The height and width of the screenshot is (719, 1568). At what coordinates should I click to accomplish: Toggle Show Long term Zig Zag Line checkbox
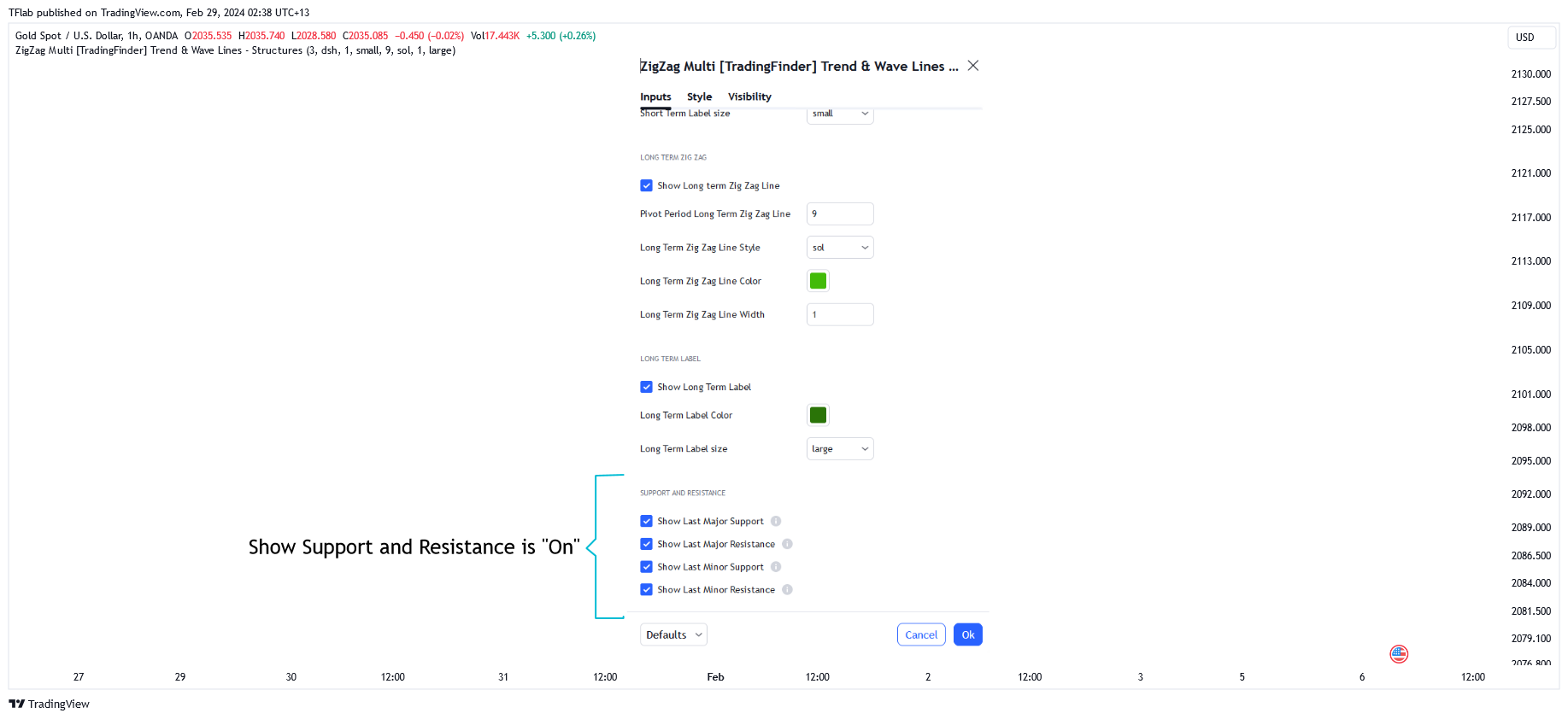click(x=646, y=185)
